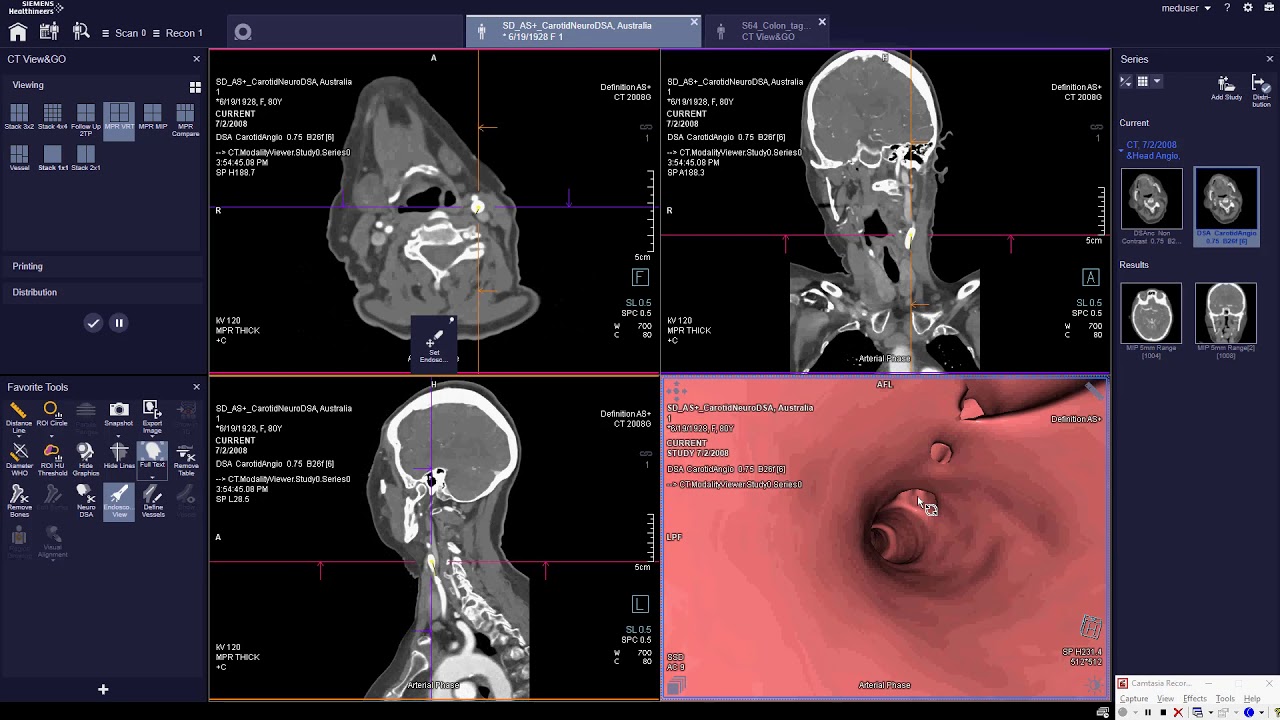This screenshot has width=1280, height=720.
Task: Open Full Text dropdown arrow
Action: (x=152, y=475)
